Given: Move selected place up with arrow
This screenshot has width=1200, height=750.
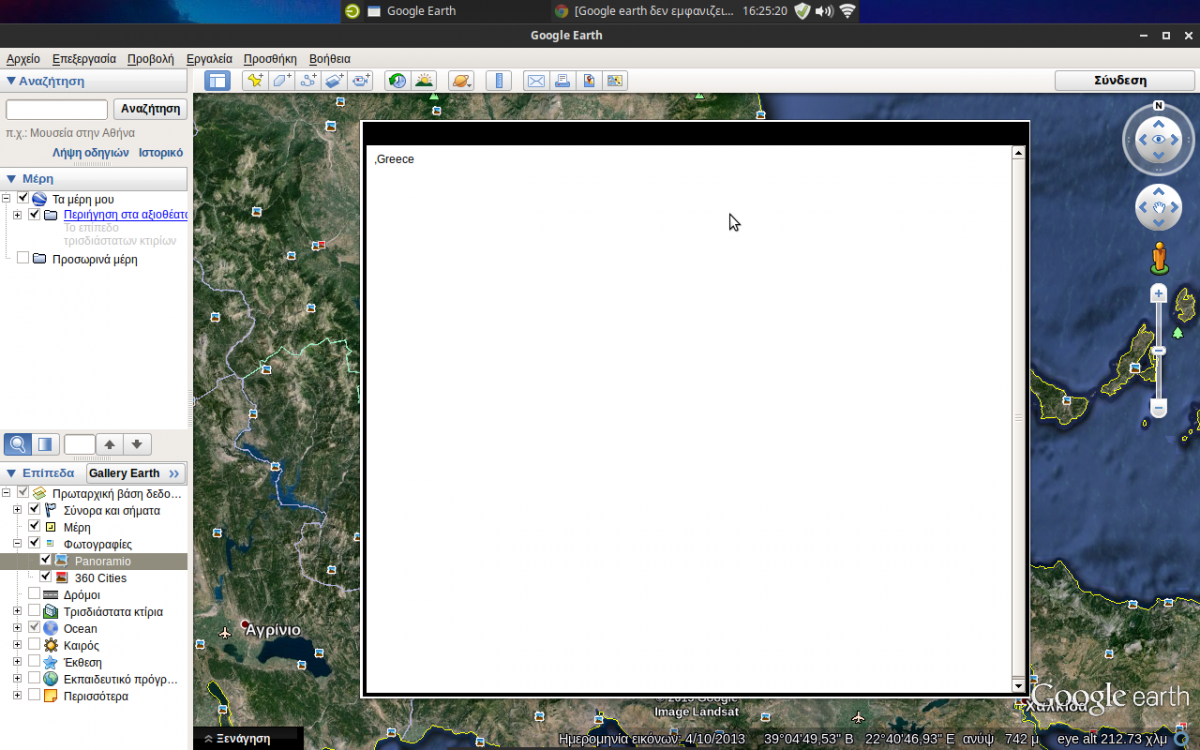Looking at the screenshot, I should (x=110, y=444).
